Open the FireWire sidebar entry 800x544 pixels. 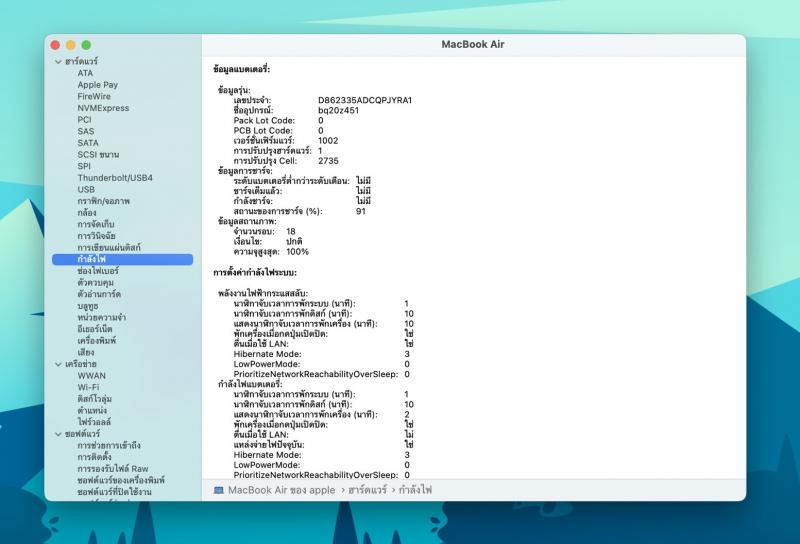pyautogui.click(x=94, y=96)
